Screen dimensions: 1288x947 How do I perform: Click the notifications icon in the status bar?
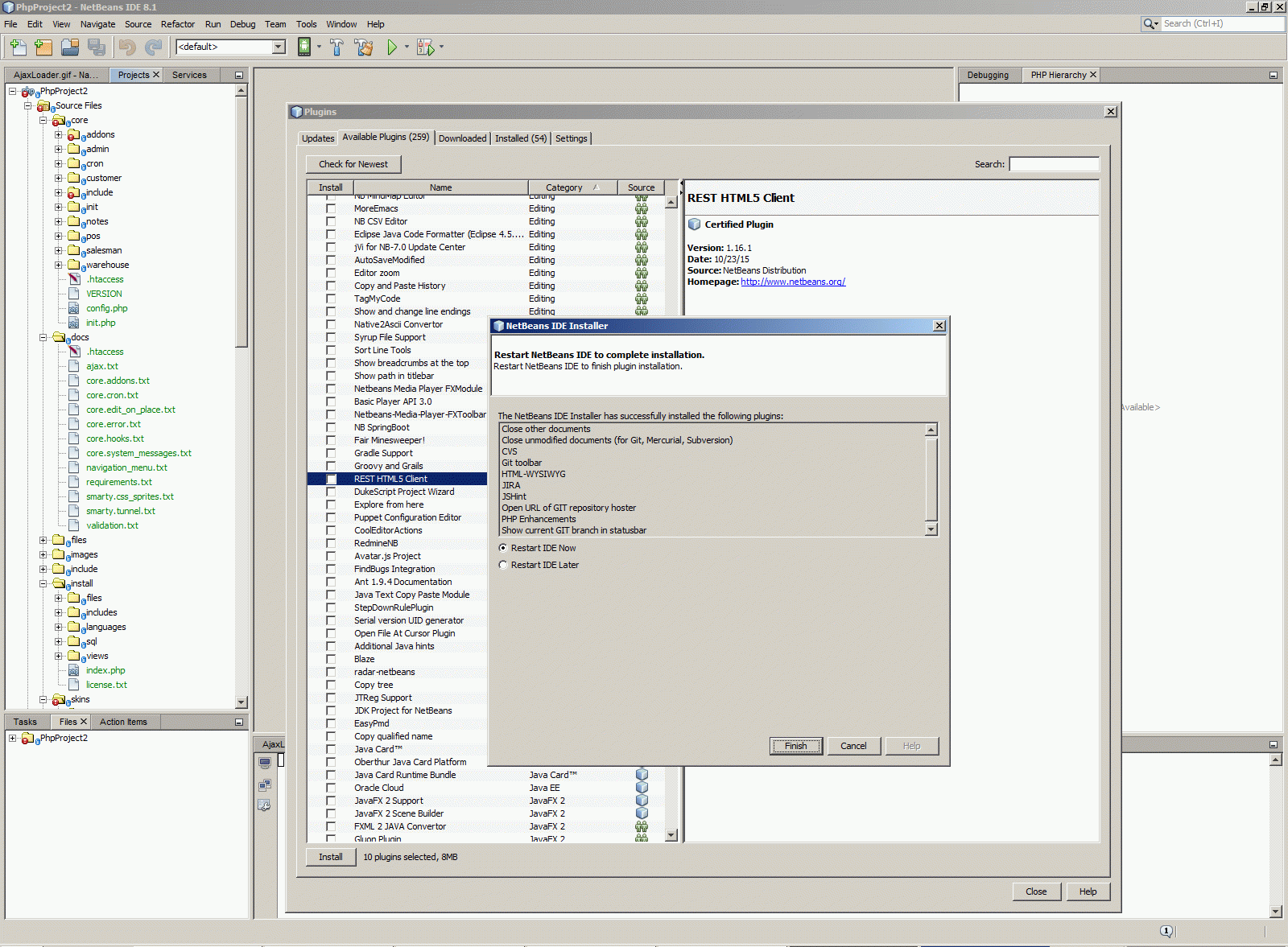coord(1166,931)
